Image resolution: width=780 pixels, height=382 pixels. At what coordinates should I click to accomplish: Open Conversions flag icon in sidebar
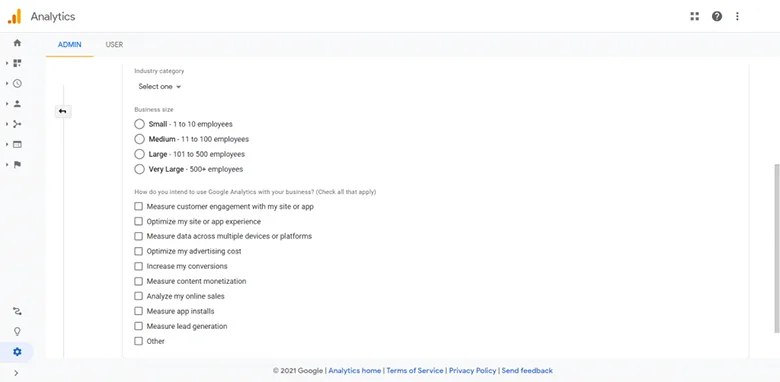tap(17, 165)
